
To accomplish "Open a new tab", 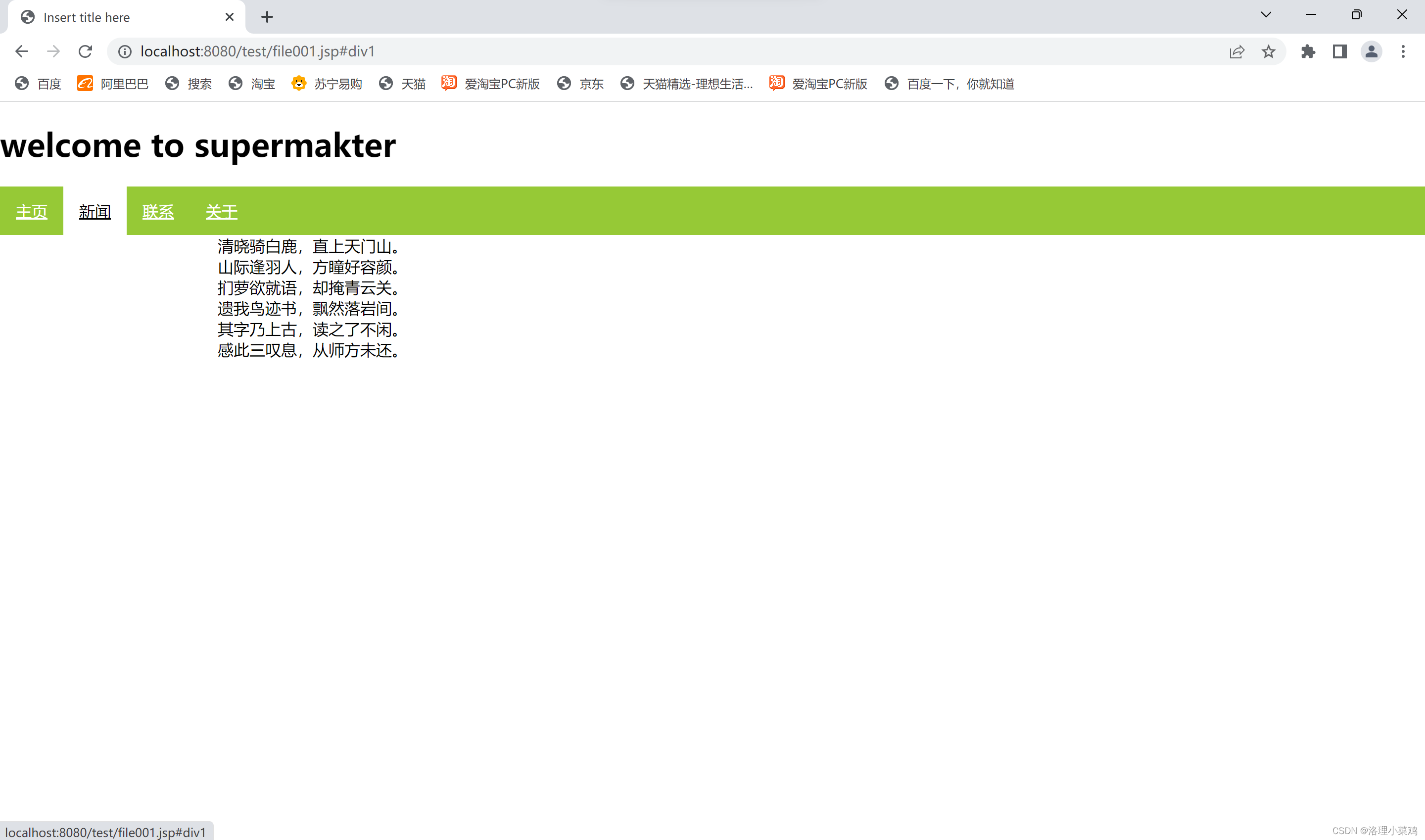I will [267, 17].
